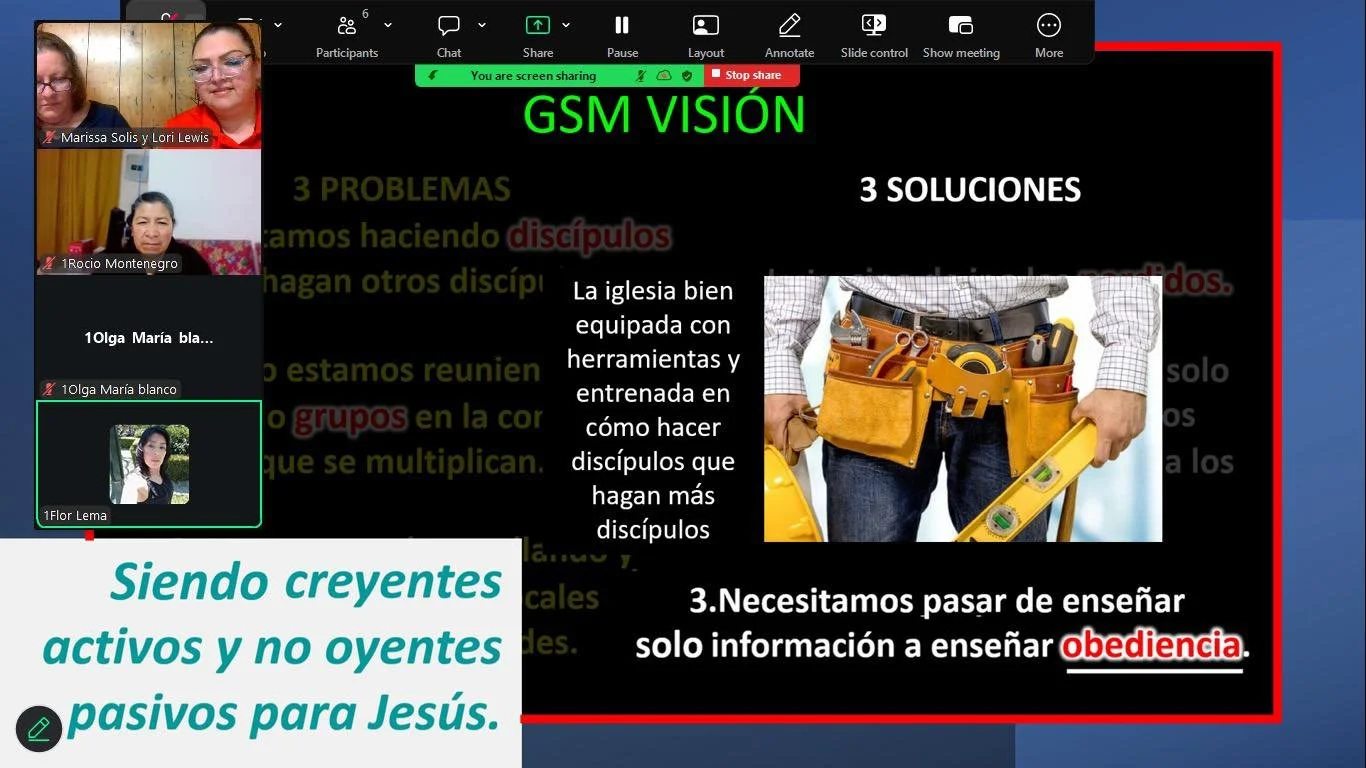Click the cloud icon in sharing bar
Image resolution: width=1366 pixels, height=768 pixels.
point(664,75)
